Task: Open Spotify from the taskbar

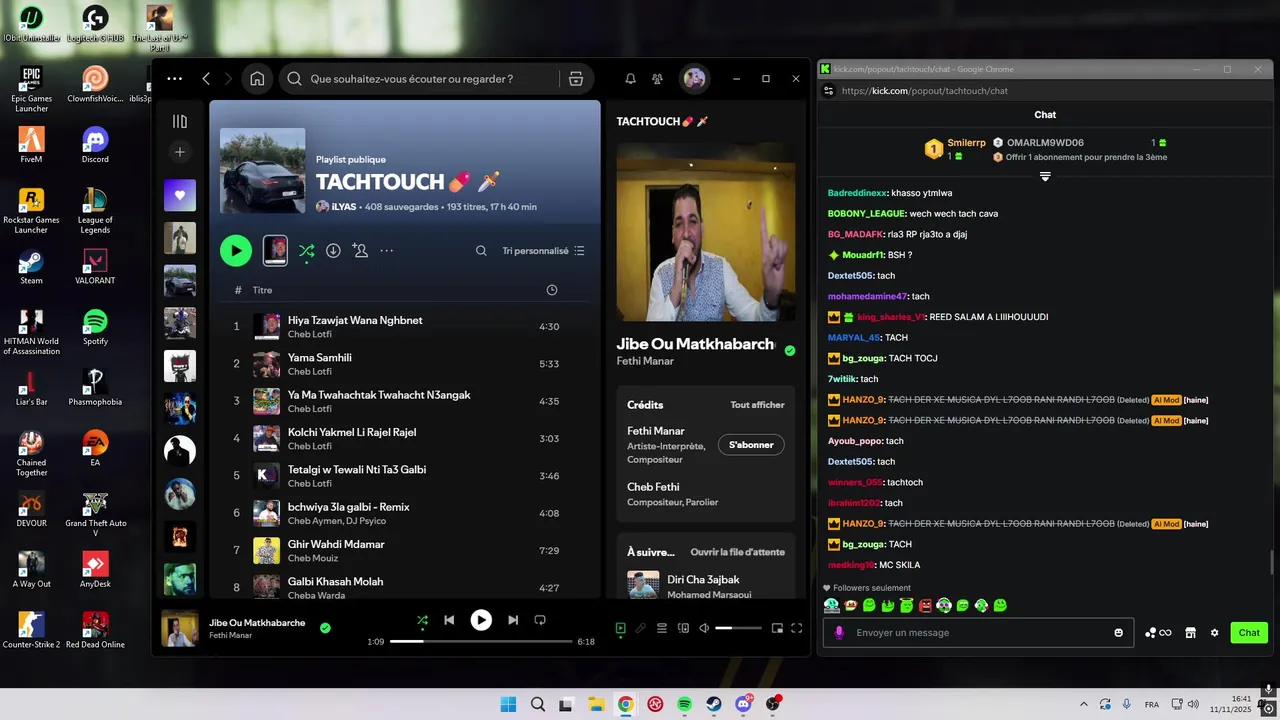Action: 684,704
